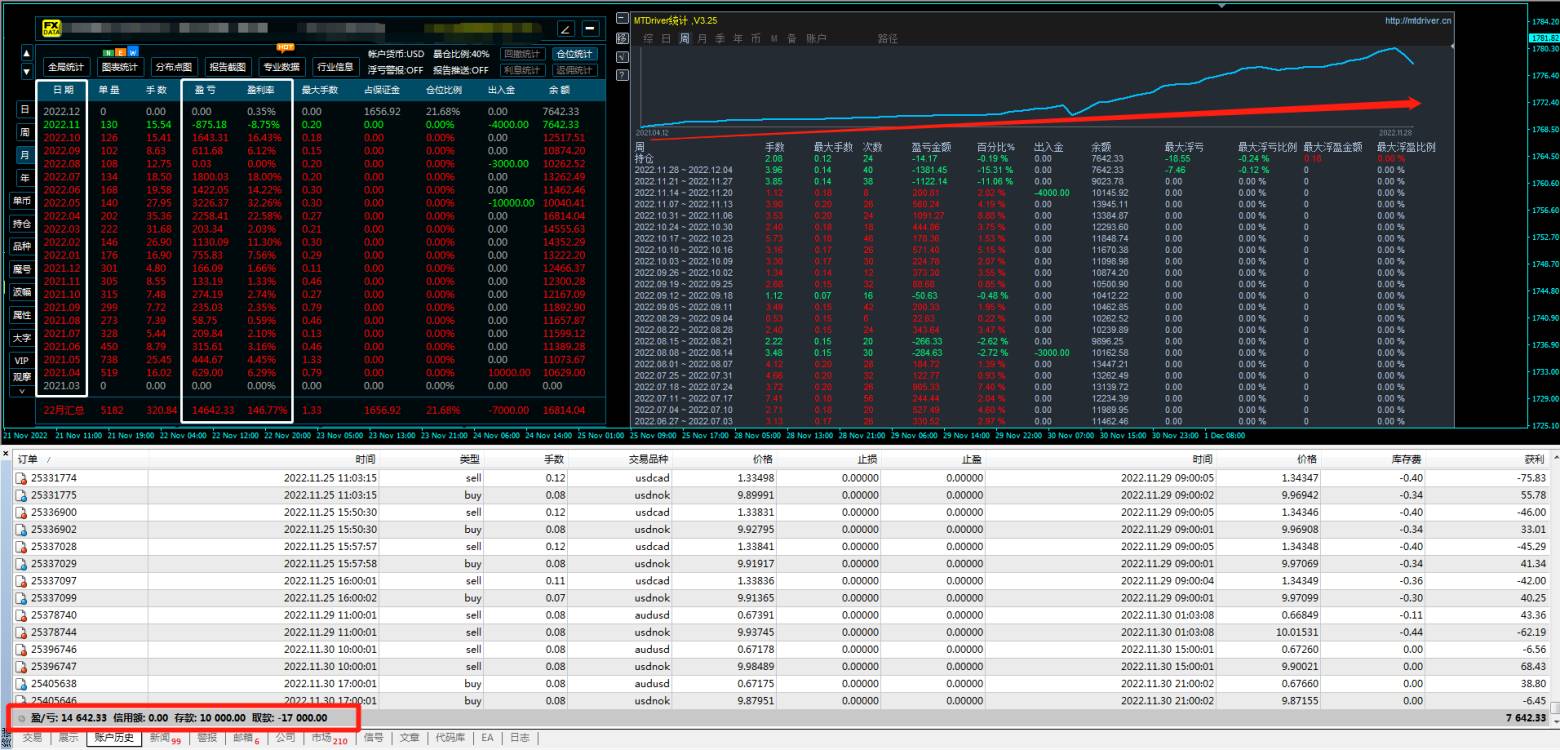Click the MTDriver panel minimize icon
This screenshot has width=1560, height=750.
point(622,19)
